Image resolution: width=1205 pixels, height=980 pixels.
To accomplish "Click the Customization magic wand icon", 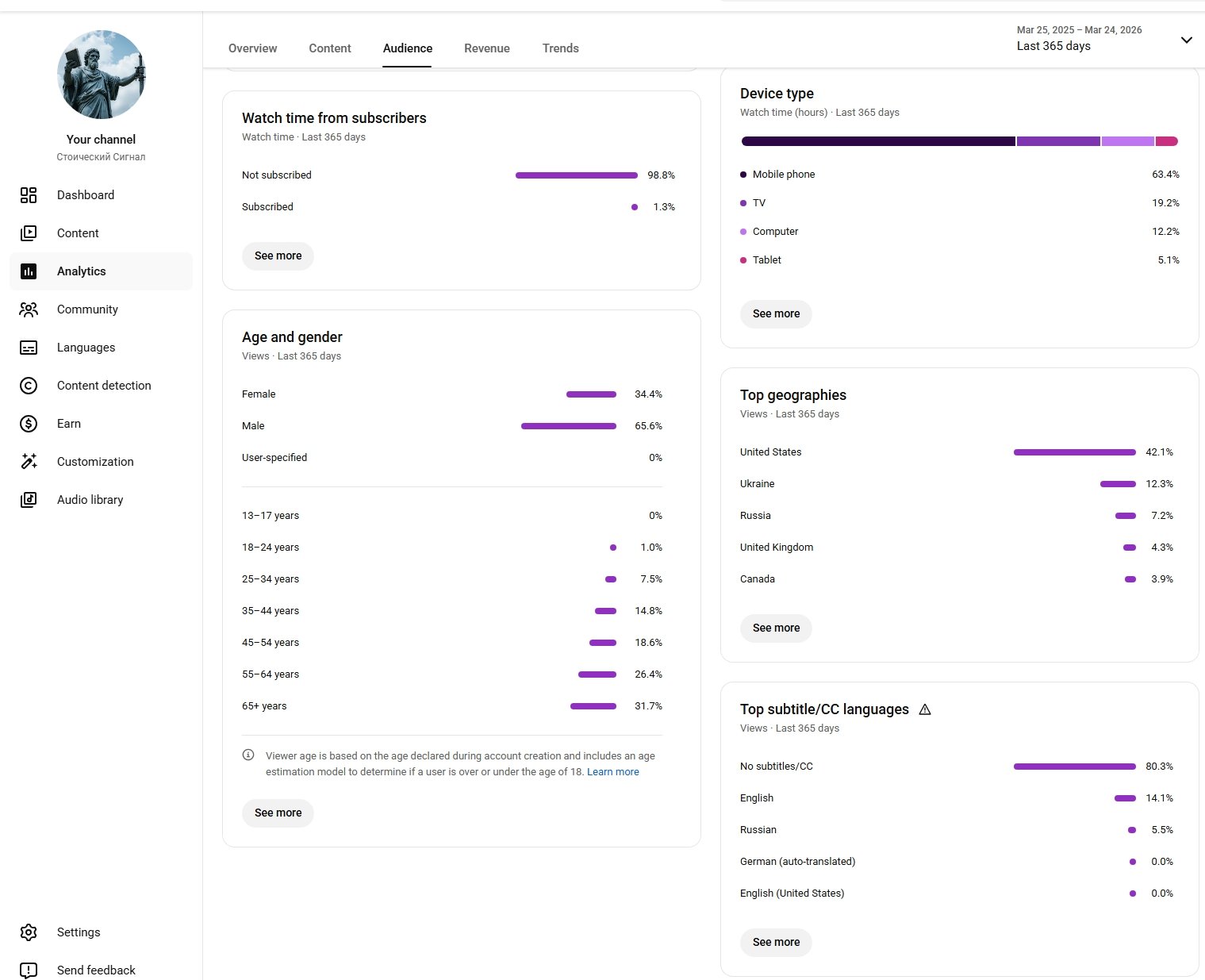I will pyautogui.click(x=29, y=462).
